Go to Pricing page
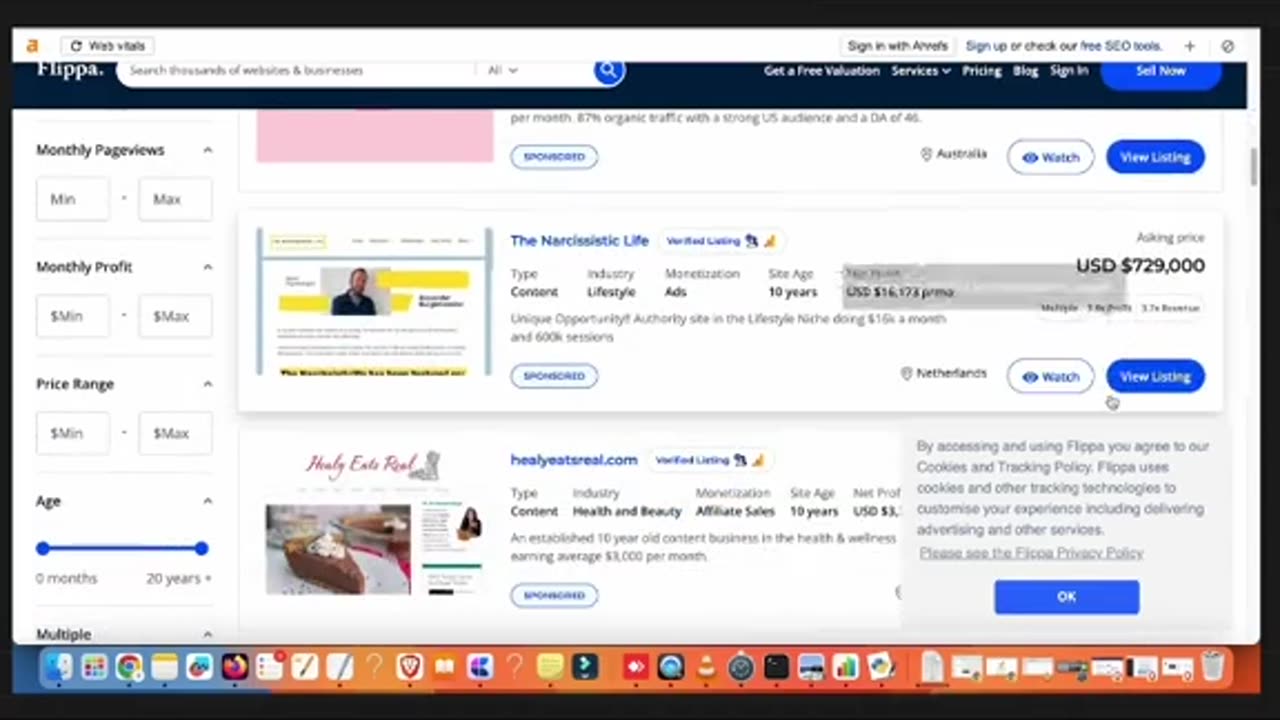The height and width of the screenshot is (720, 1280). tap(982, 71)
